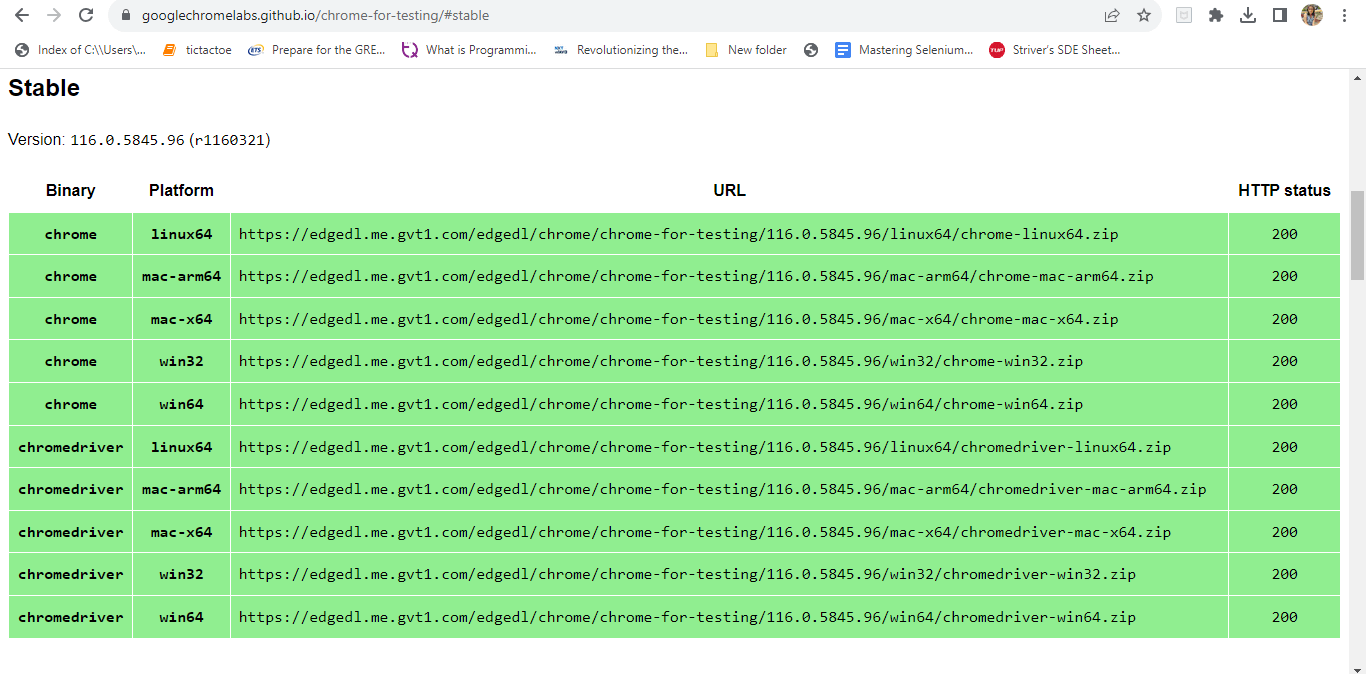Click globe bookmark icon after New folder
This screenshot has width=1366, height=674.
pyautogui.click(x=811, y=50)
